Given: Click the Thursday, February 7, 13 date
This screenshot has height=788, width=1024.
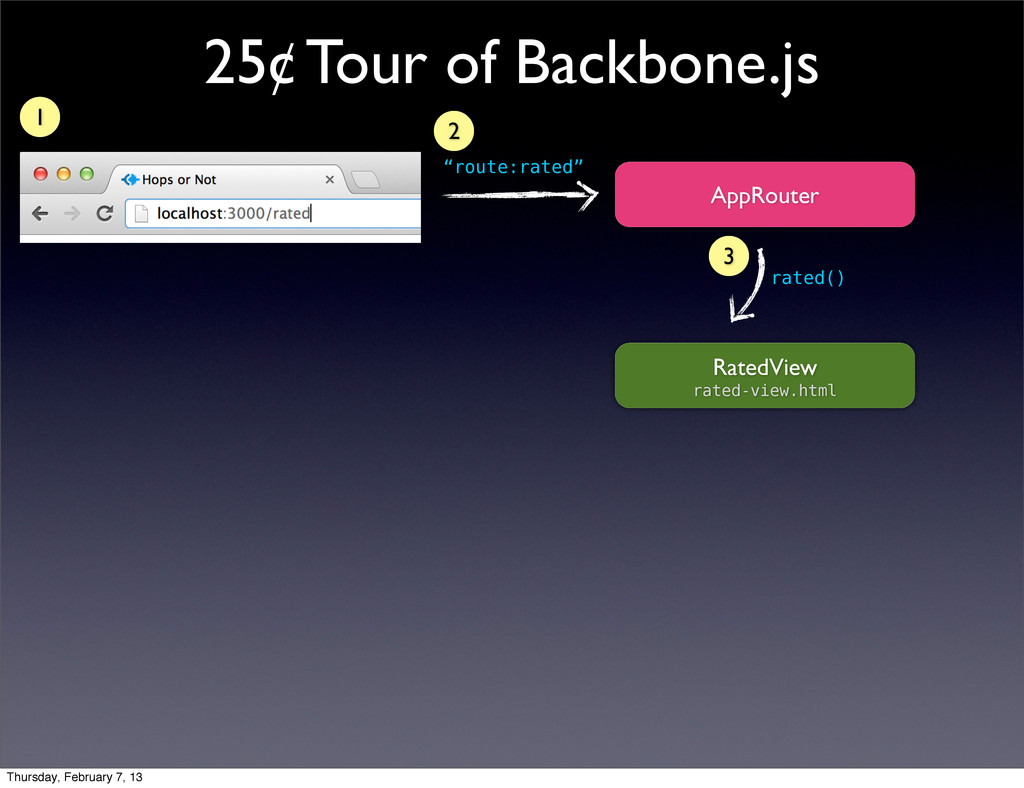Looking at the screenshot, I should [74, 777].
